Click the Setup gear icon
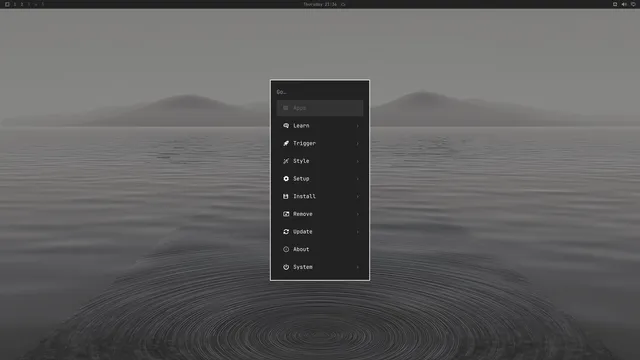Screen dimensions: 640x360 (286, 179)
